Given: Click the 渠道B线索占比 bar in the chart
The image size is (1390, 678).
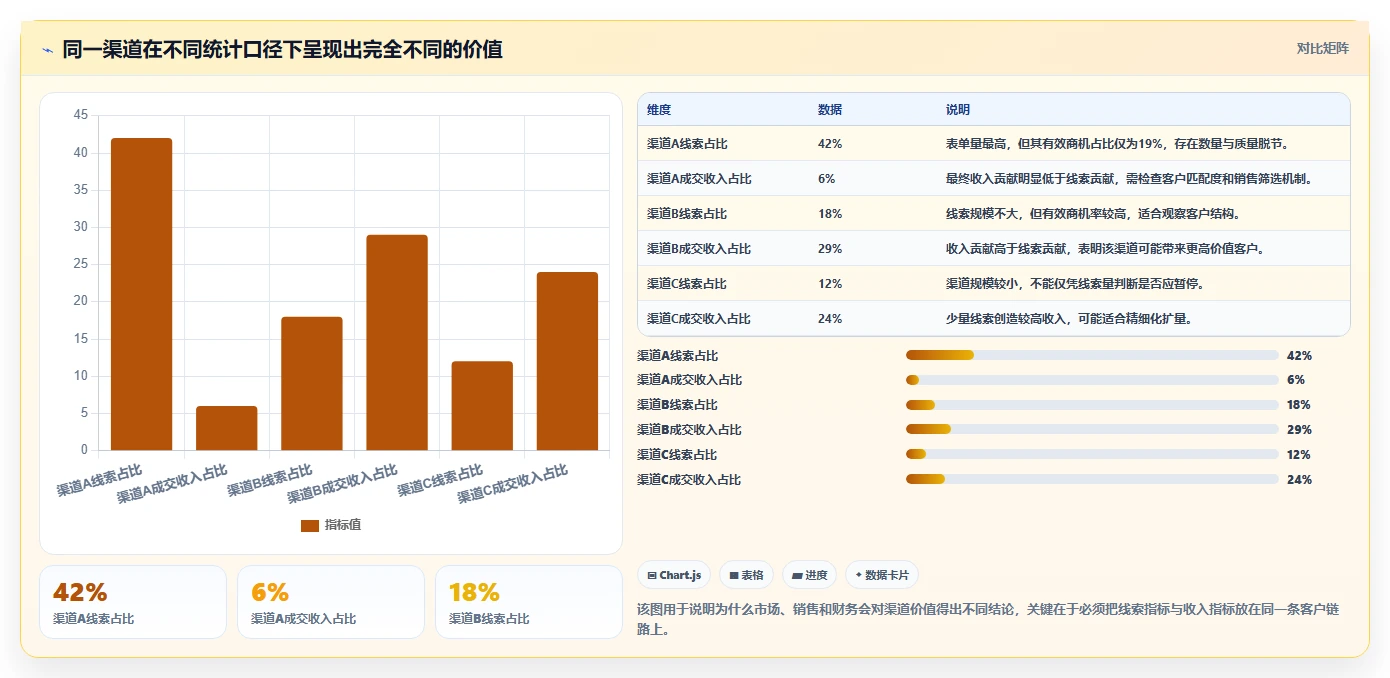Looking at the screenshot, I should coord(312,383).
